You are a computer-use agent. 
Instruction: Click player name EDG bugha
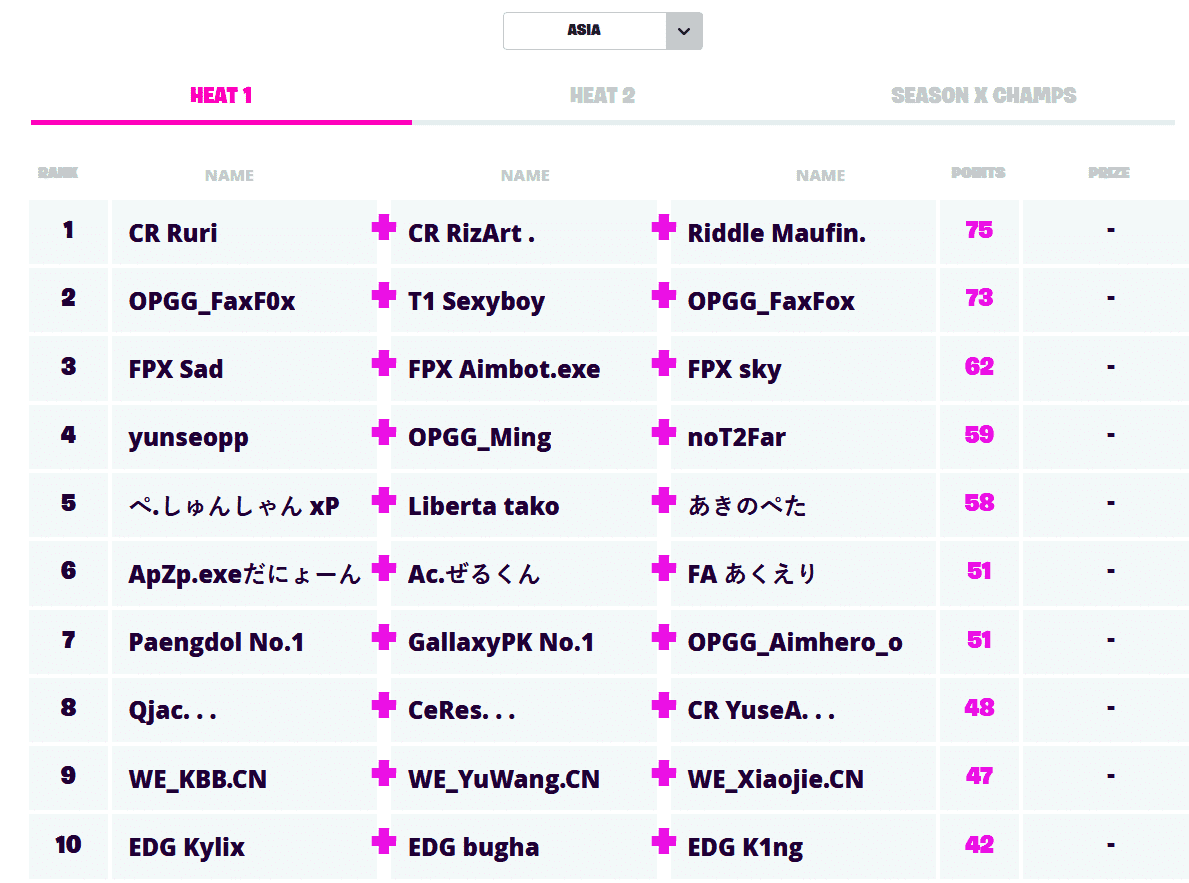tap(473, 848)
